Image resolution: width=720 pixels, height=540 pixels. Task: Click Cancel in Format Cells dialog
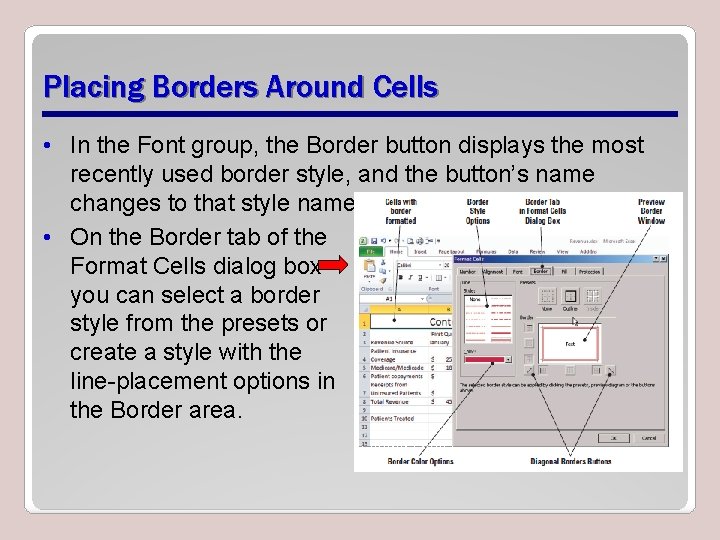(x=648, y=438)
